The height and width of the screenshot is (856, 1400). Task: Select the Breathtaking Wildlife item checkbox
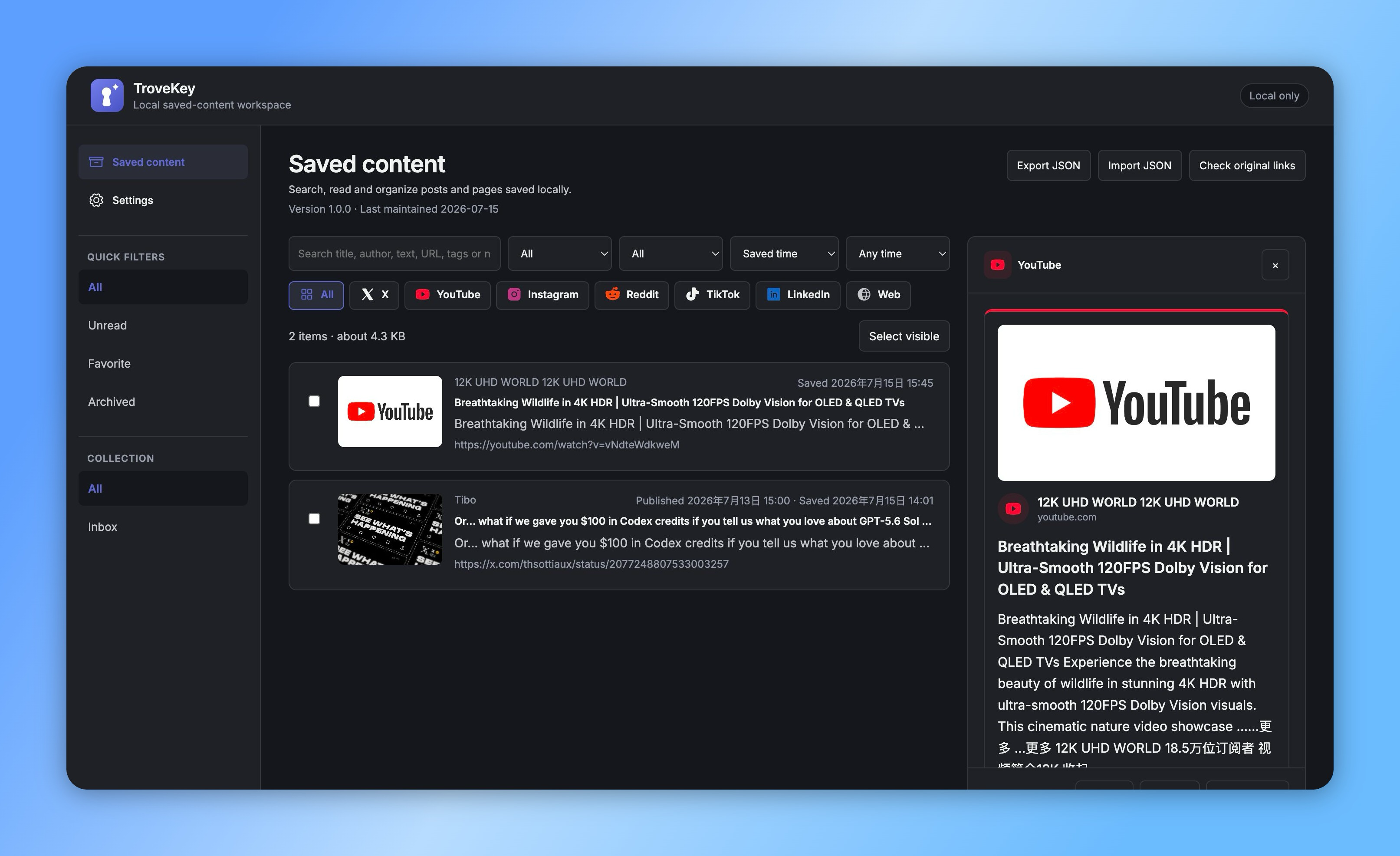click(x=314, y=401)
